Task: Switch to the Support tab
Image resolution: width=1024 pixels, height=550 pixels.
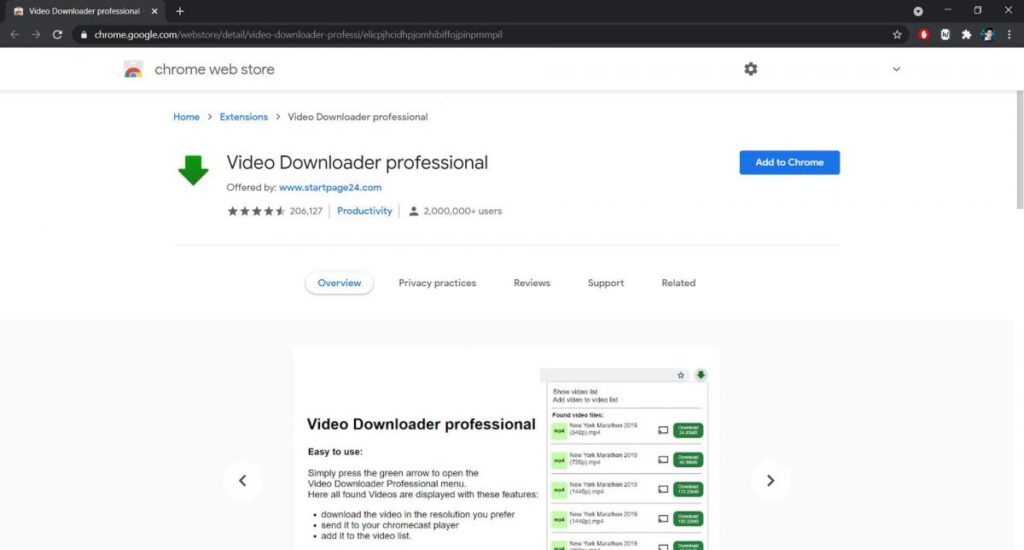Action: point(605,283)
